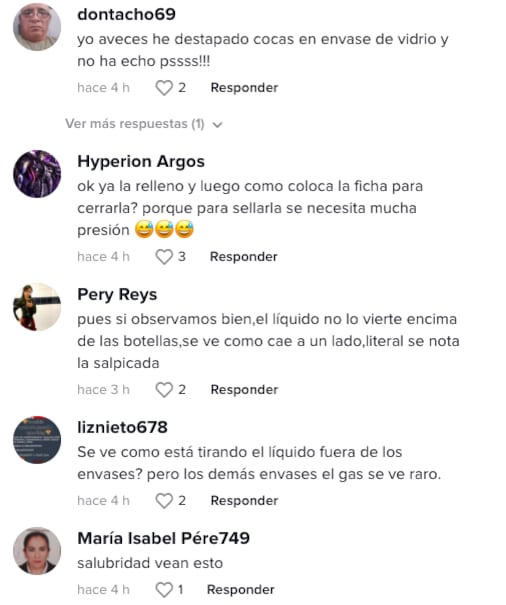Click Responder under liznieto678 comment
The height and width of the screenshot is (605, 506).
click(x=244, y=501)
